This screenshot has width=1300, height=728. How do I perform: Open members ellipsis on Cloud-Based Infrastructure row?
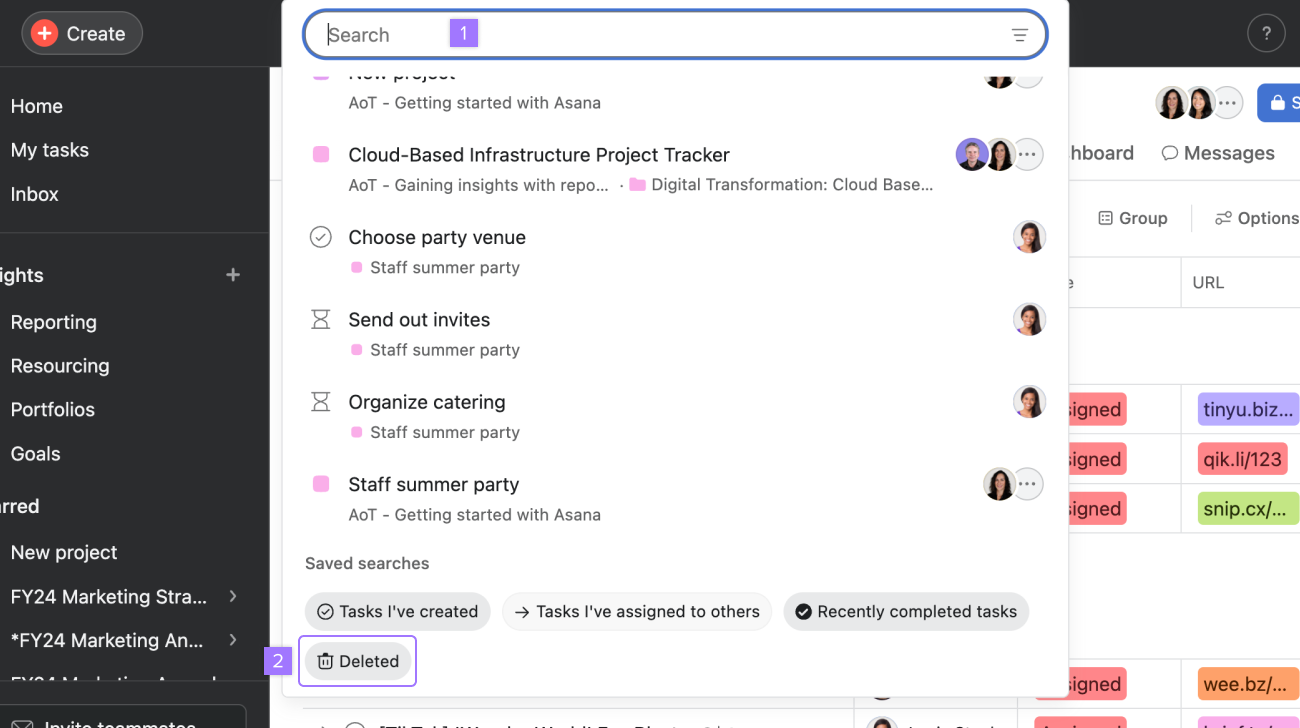(x=1028, y=155)
